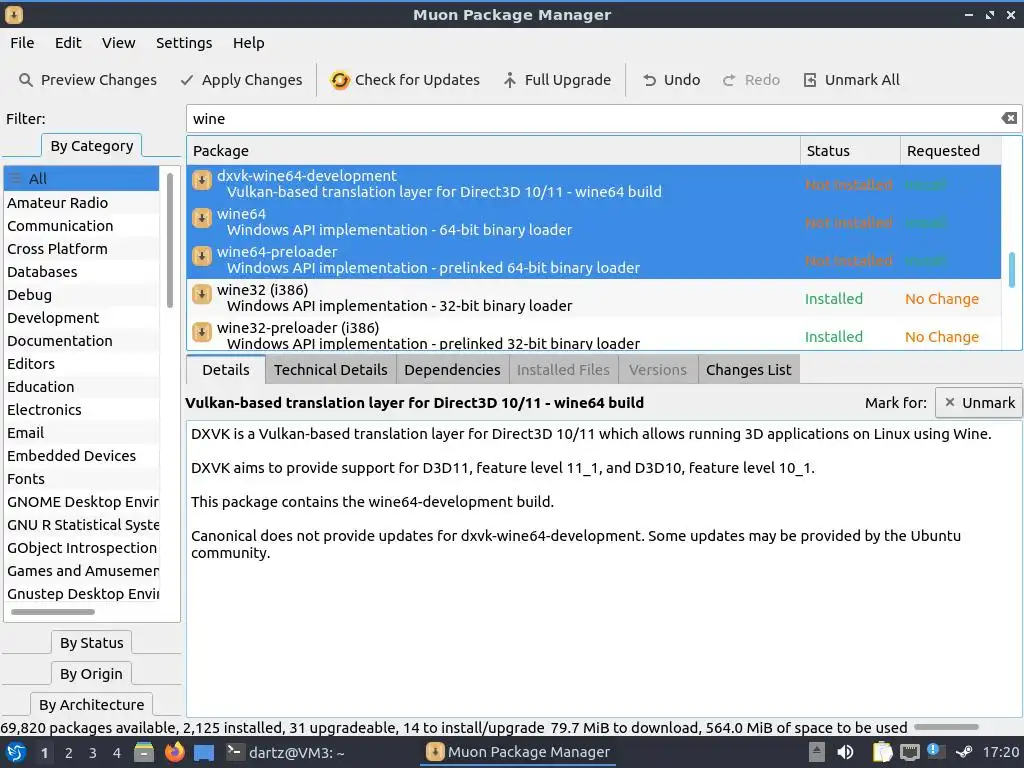Select the wine32 (i386) package row

[594, 298]
